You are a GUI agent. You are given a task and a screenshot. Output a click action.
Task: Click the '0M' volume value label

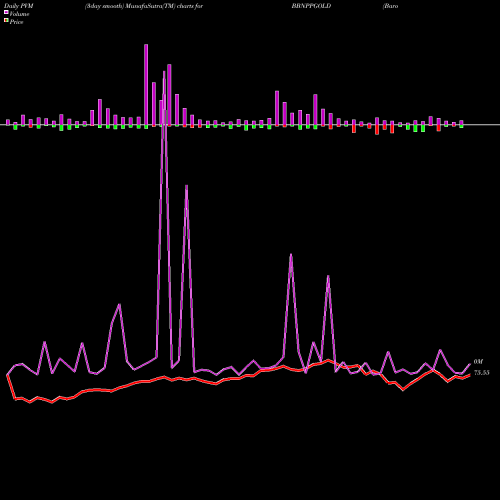[x=478, y=362]
